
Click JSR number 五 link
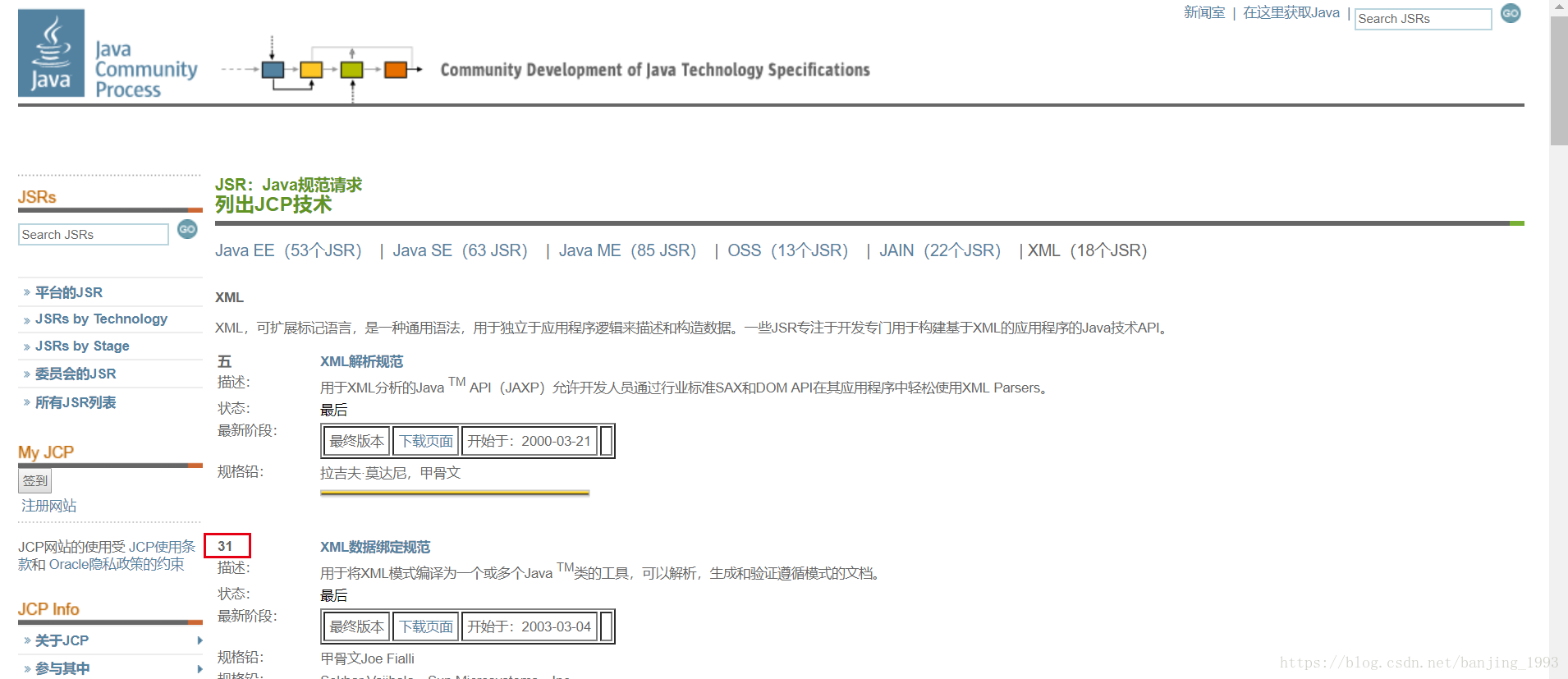pos(224,361)
